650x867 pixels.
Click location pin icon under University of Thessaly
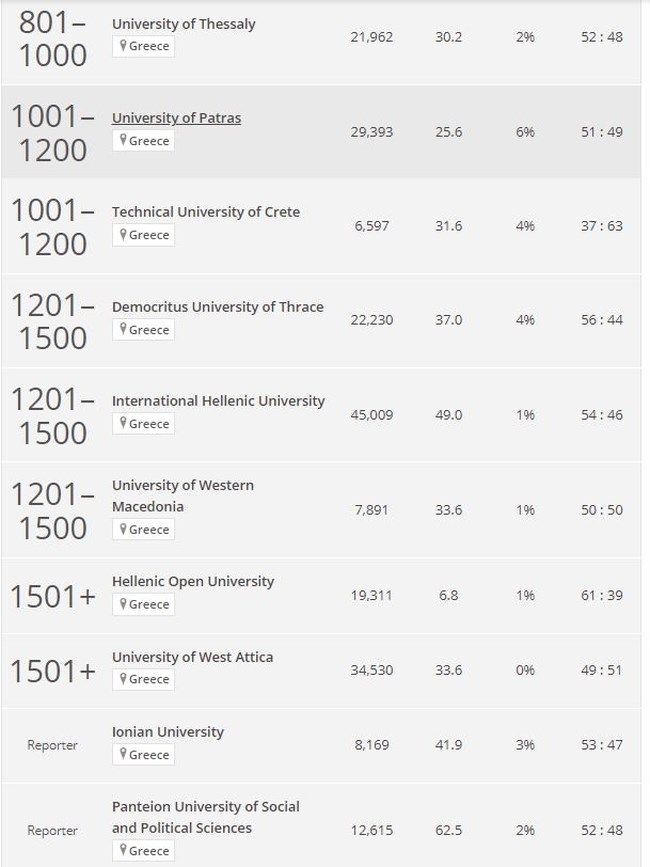point(123,45)
